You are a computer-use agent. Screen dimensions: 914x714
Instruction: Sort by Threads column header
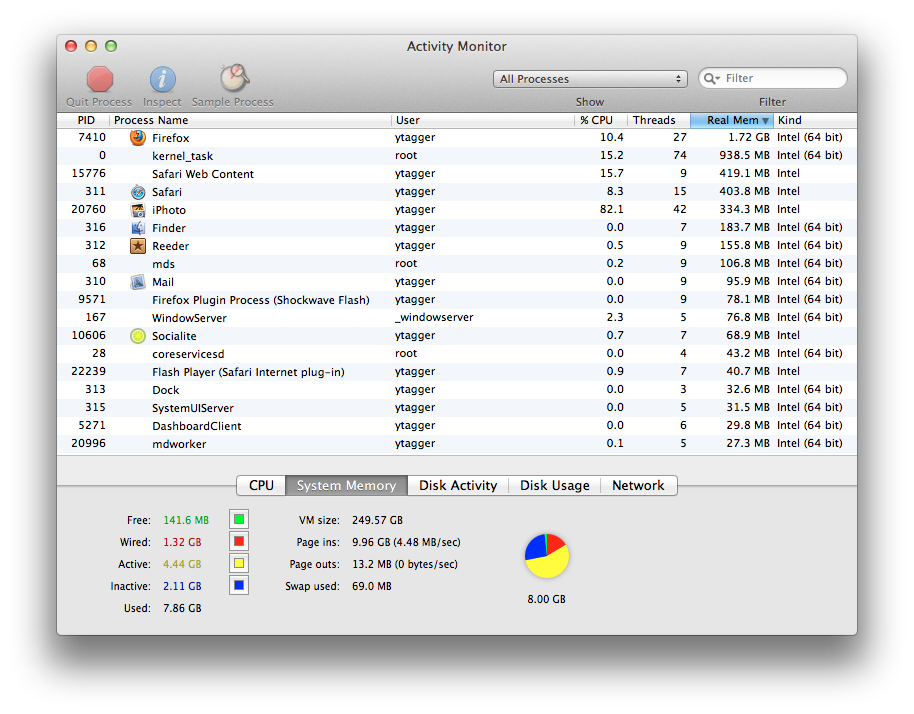point(659,120)
